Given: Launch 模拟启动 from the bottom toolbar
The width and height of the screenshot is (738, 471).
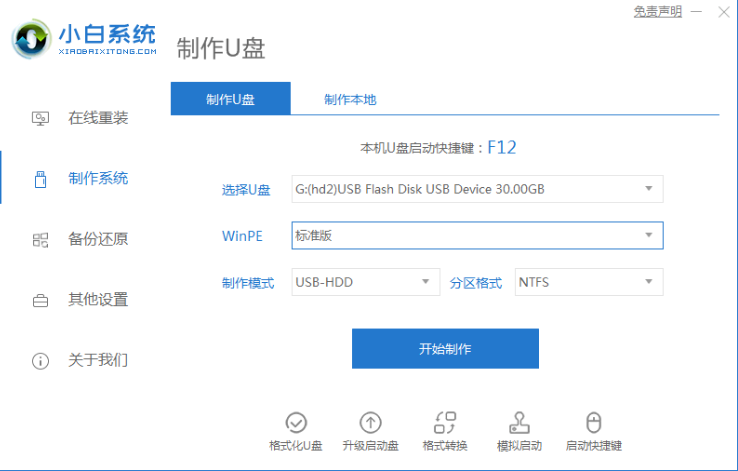Looking at the screenshot, I should click(x=519, y=422).
